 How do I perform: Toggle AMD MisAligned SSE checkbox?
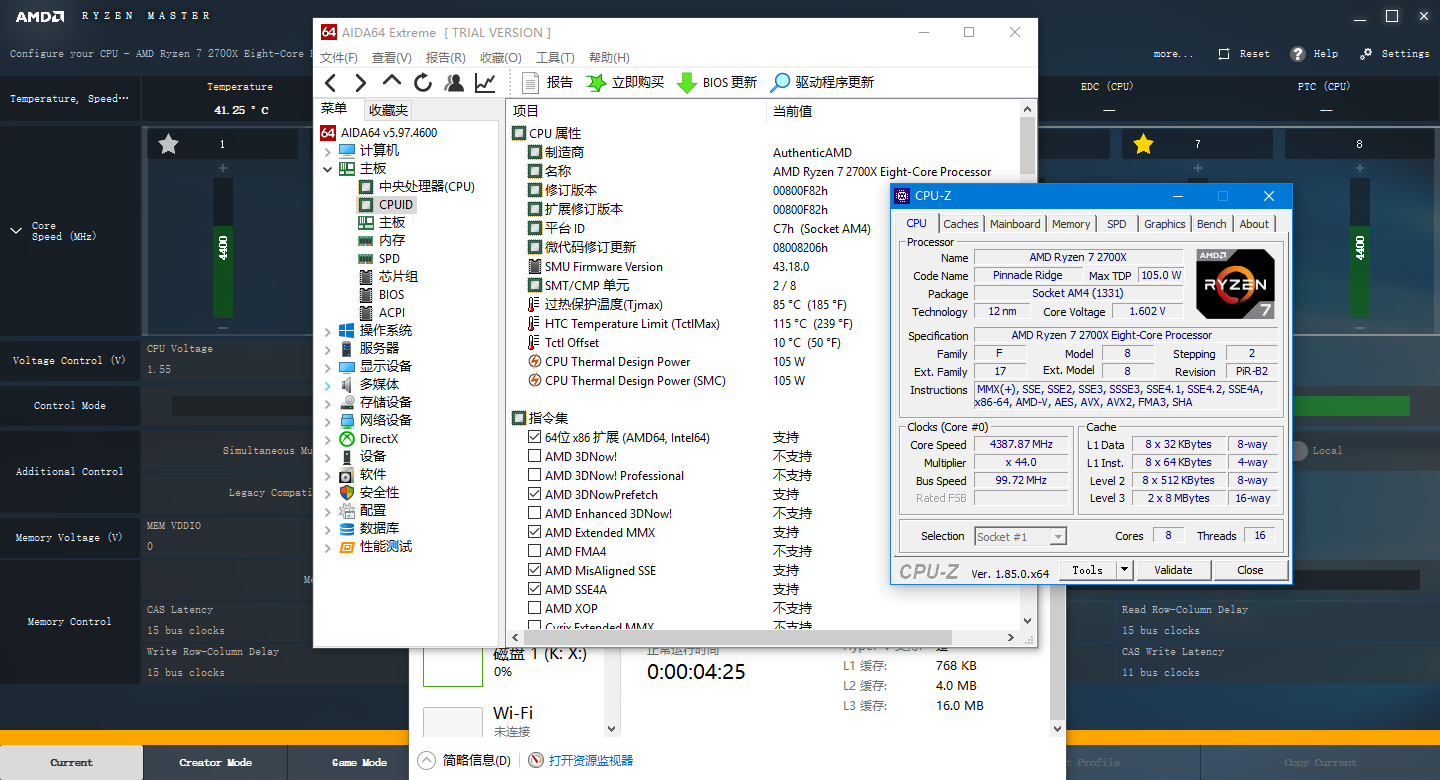tap(535, 570)
